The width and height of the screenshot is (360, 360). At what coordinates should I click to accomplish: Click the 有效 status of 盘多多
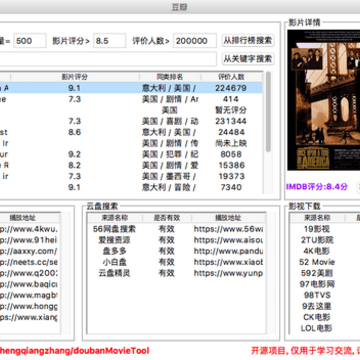coord(167,251)
